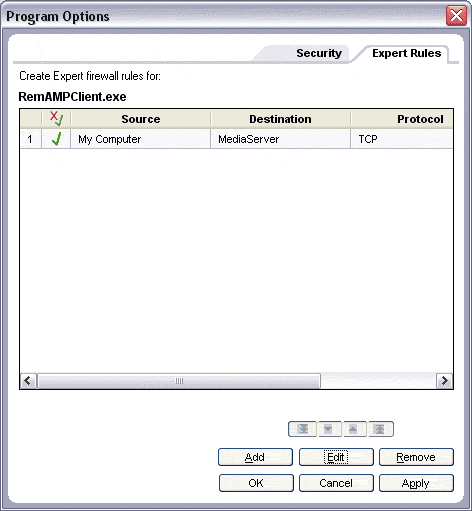
Task: Sort by the Protocol column header
Action: tap(402, 119)
